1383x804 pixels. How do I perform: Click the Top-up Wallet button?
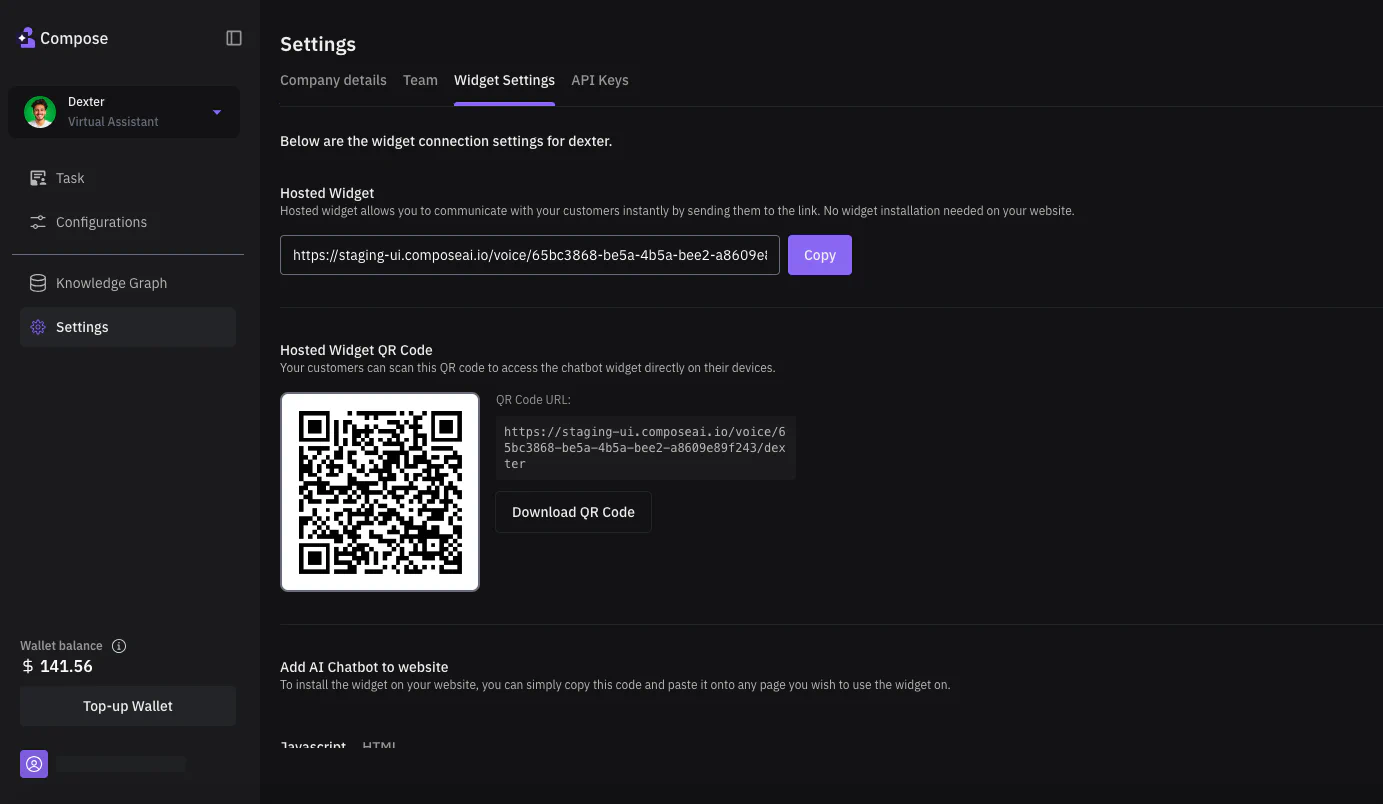click(x=128, y=706)
